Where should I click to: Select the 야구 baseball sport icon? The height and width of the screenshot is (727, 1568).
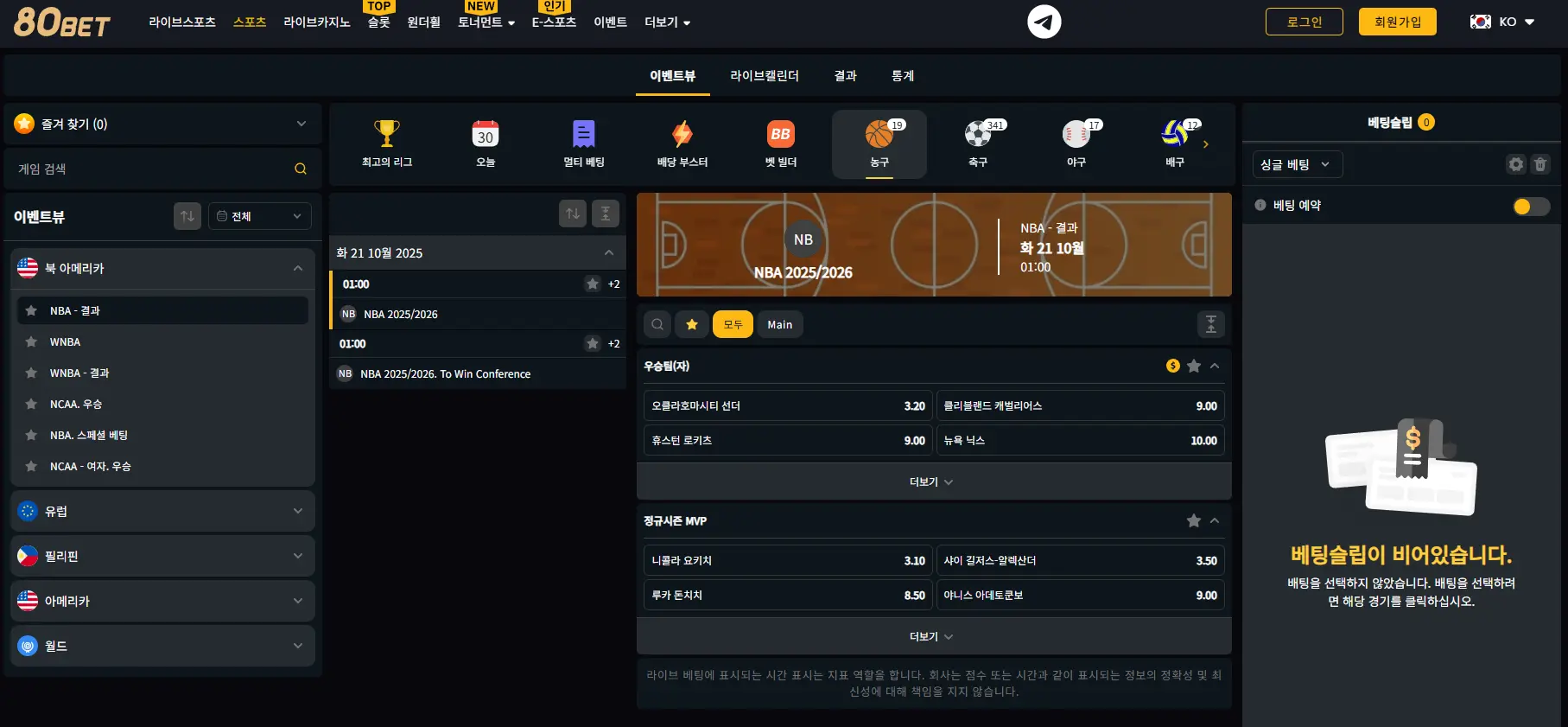click(x=1076, y=134)
